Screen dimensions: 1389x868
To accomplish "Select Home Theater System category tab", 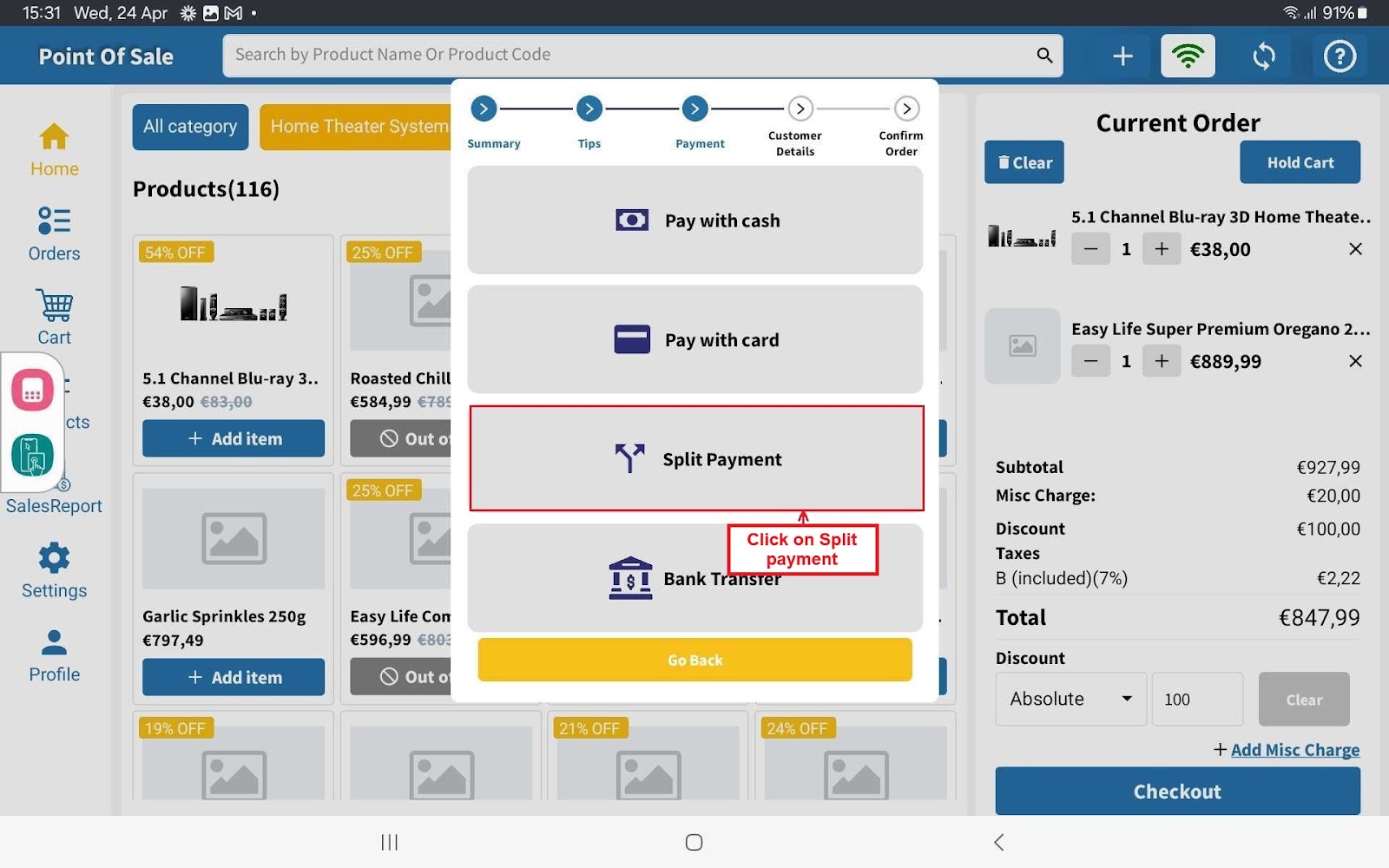I will click(x=358, y=127).
